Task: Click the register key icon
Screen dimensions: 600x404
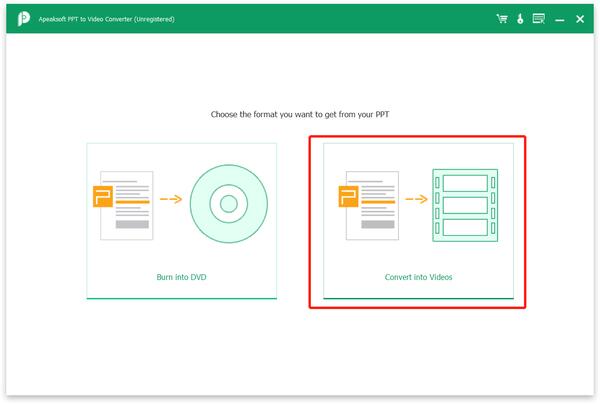Action: pyautogui.click(x=520, y=18)
